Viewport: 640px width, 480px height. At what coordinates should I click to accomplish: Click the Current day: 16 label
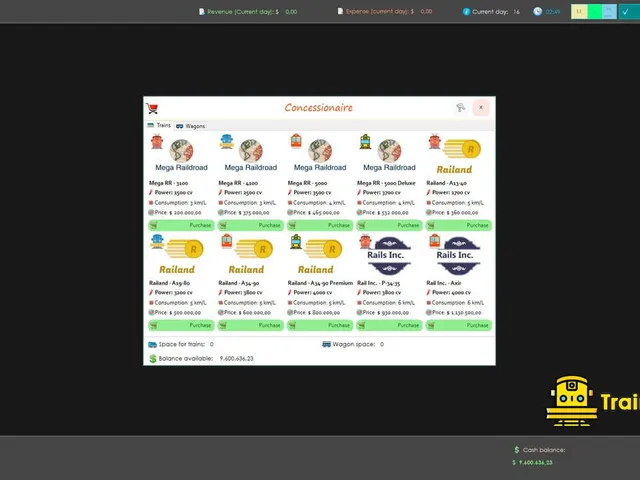tap(496, 11)
